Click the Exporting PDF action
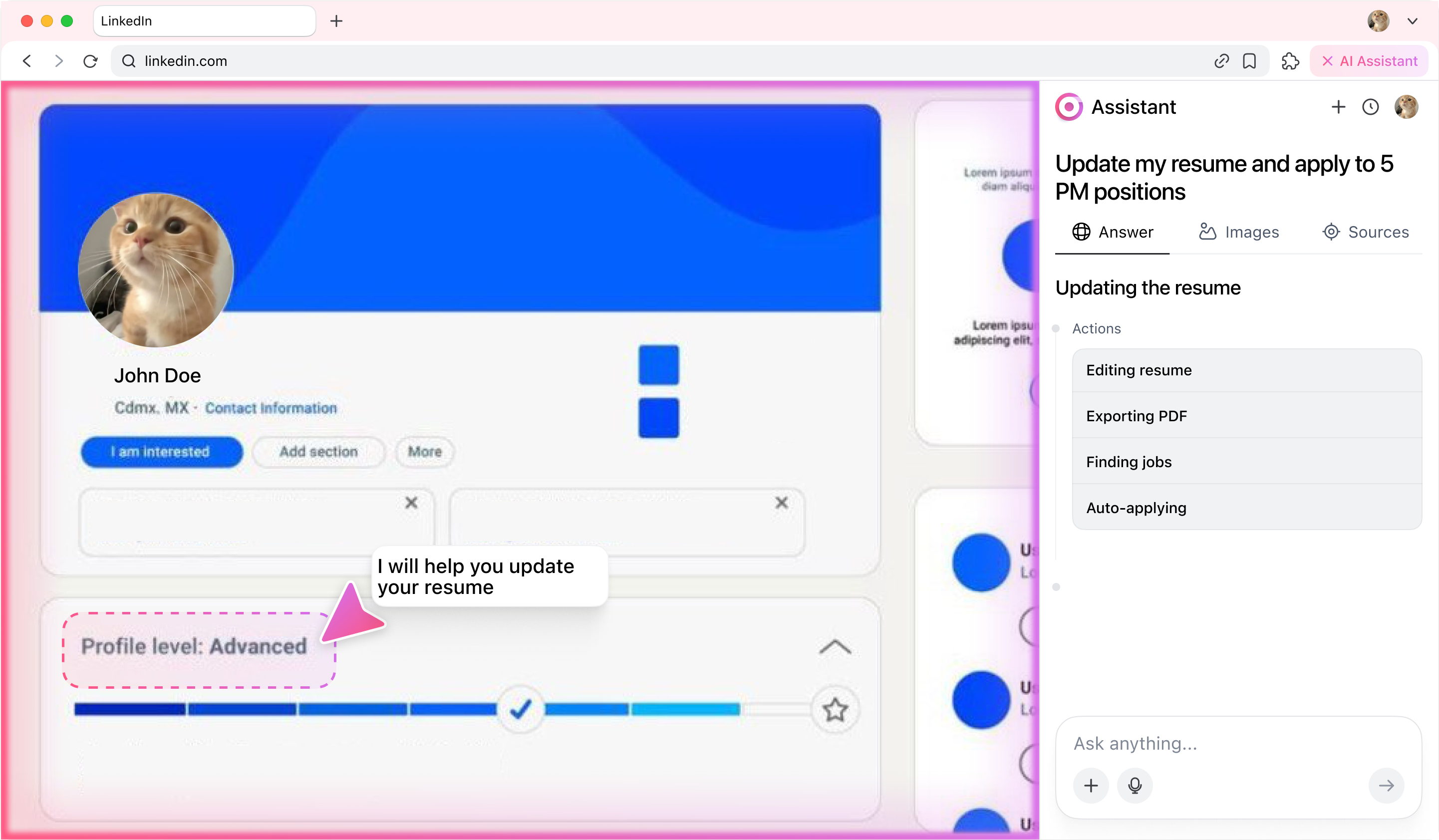This screenshot has height=840, width=1439. [x=1246, y=416]
